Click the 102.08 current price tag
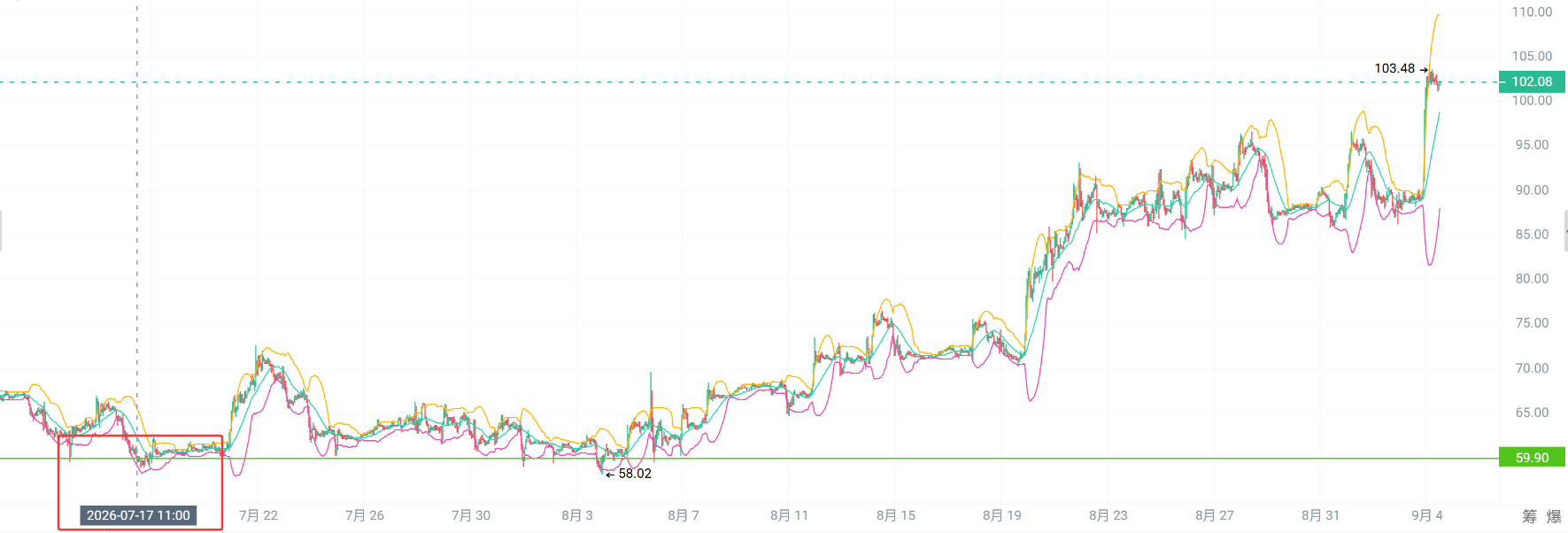 (1532, 81)
